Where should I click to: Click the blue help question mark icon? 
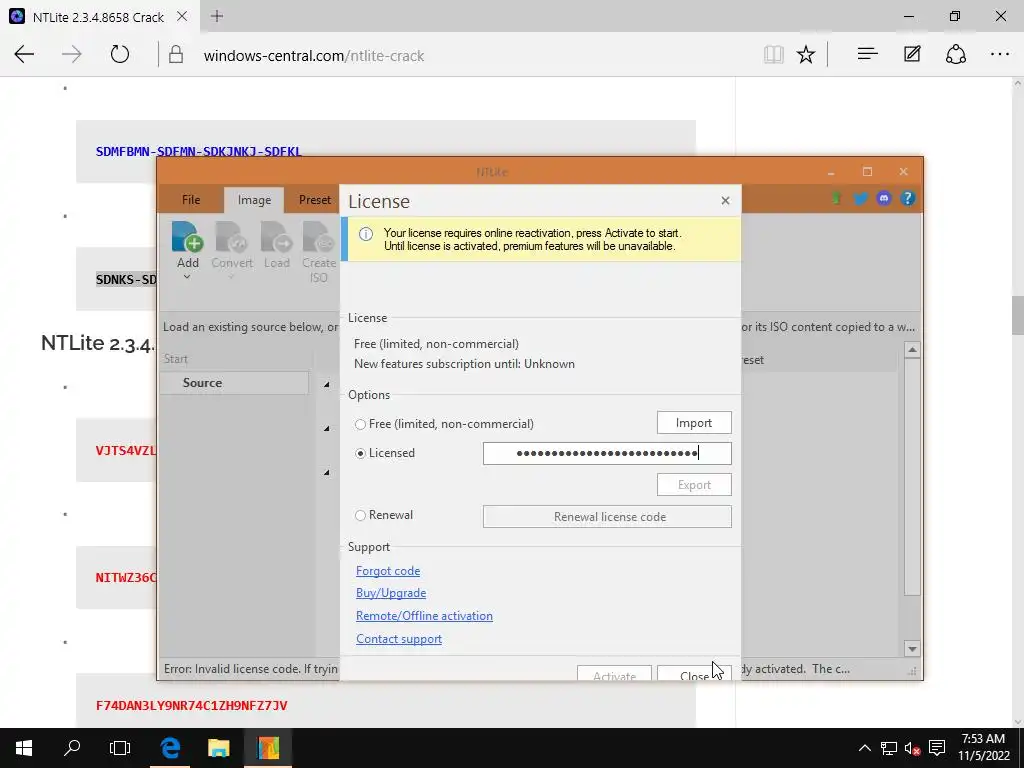(907, 198)
